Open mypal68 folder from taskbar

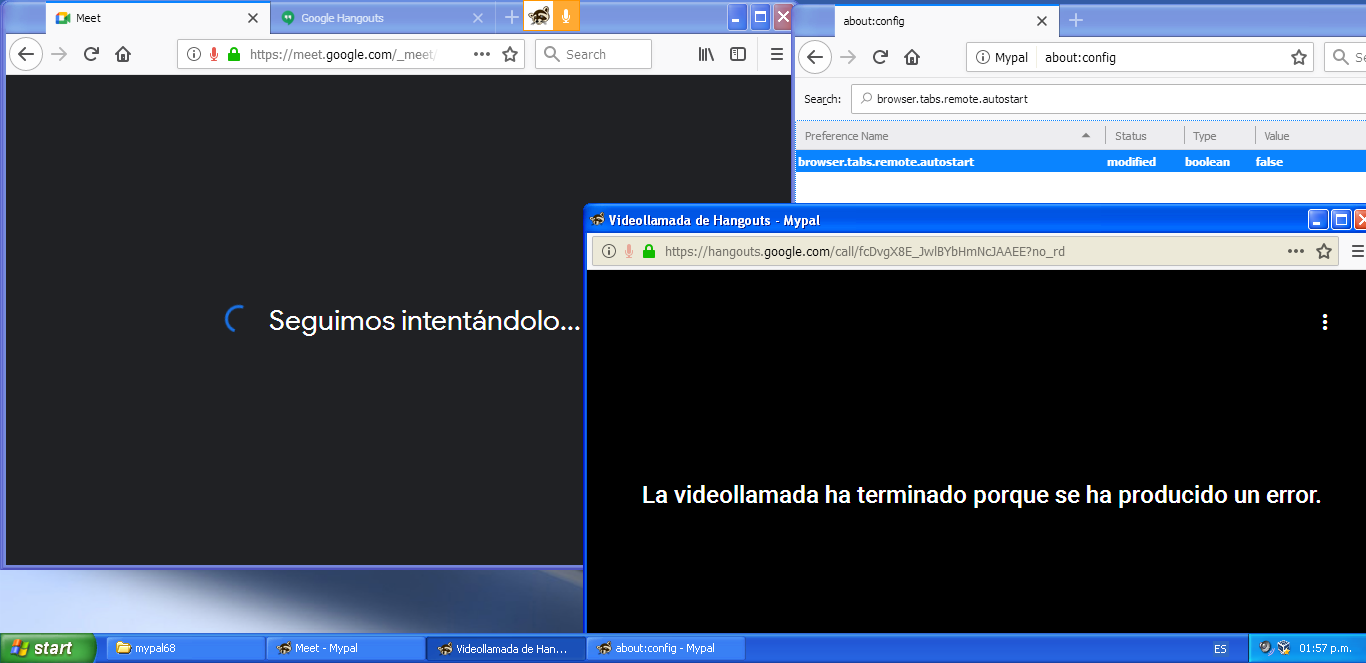click(x=185, y=648)
